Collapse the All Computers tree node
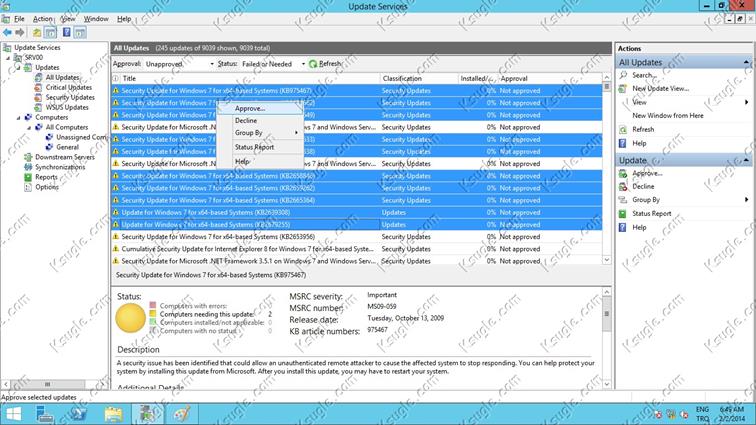 click(x=28, y=127)
